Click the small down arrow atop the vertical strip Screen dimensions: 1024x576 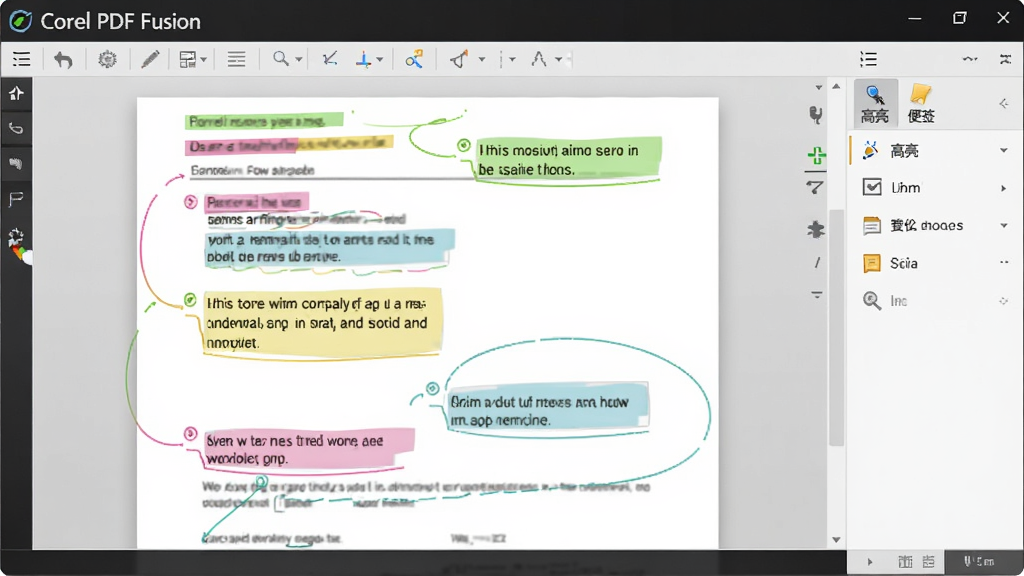pos(818,87)
